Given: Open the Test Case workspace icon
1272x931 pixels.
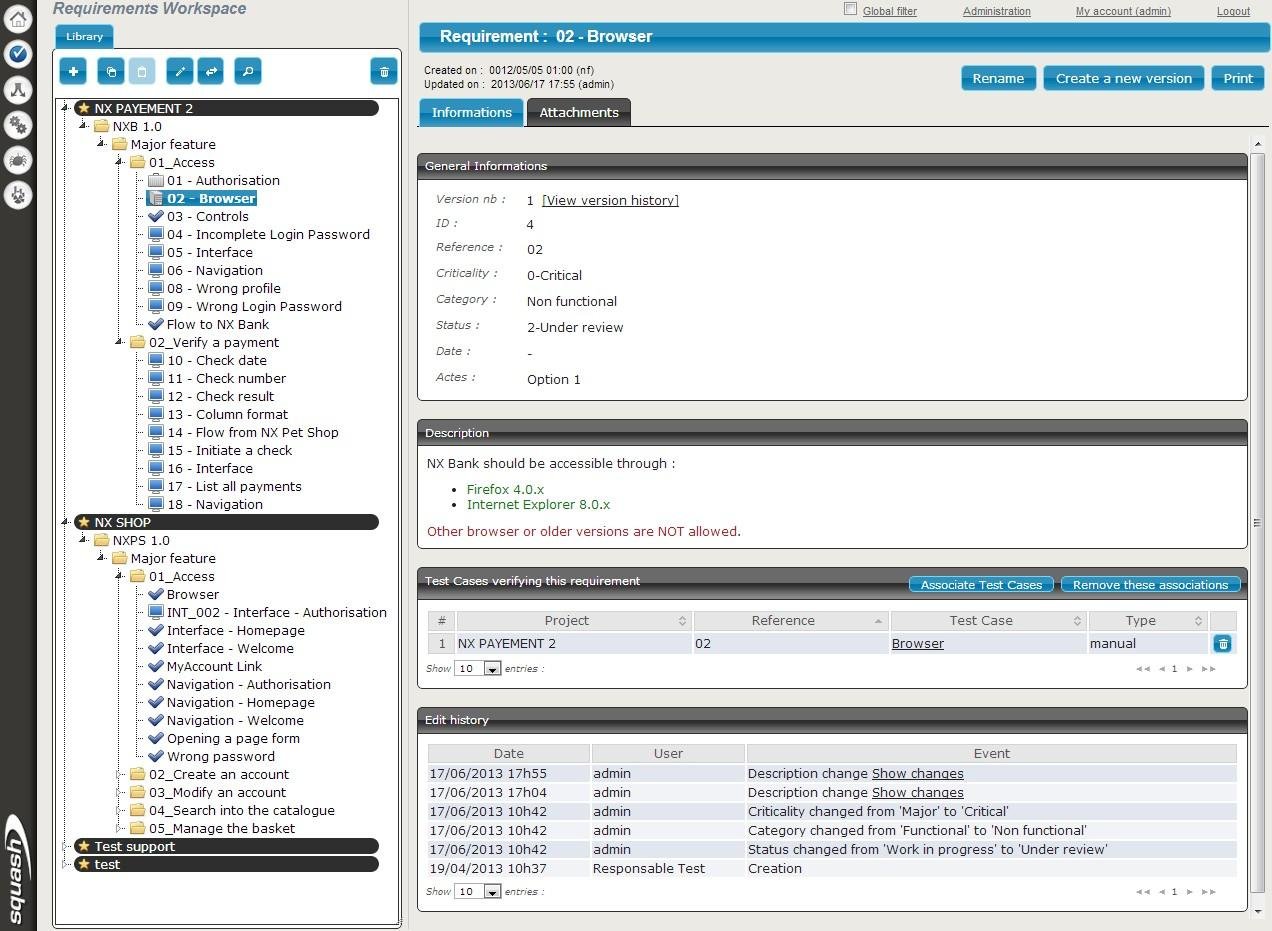Looking at the screenshot, I should (18, 89).
